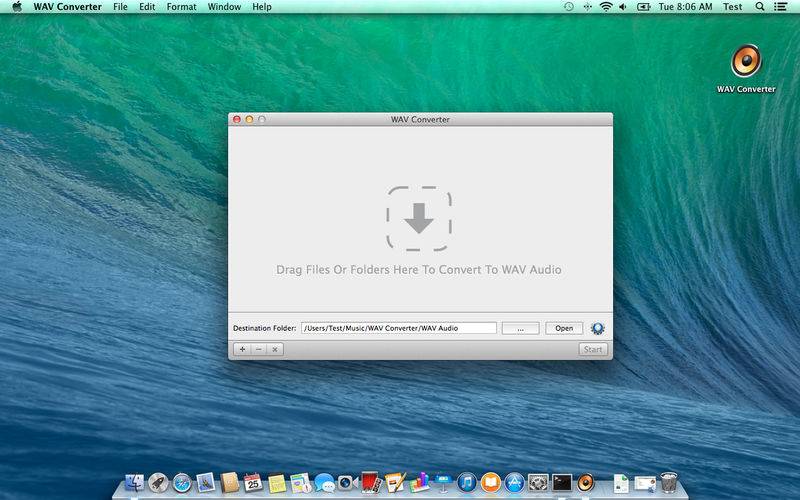Click the Time Machine menu icon
This screenshot has height=500, width=800.
(568, 7)
